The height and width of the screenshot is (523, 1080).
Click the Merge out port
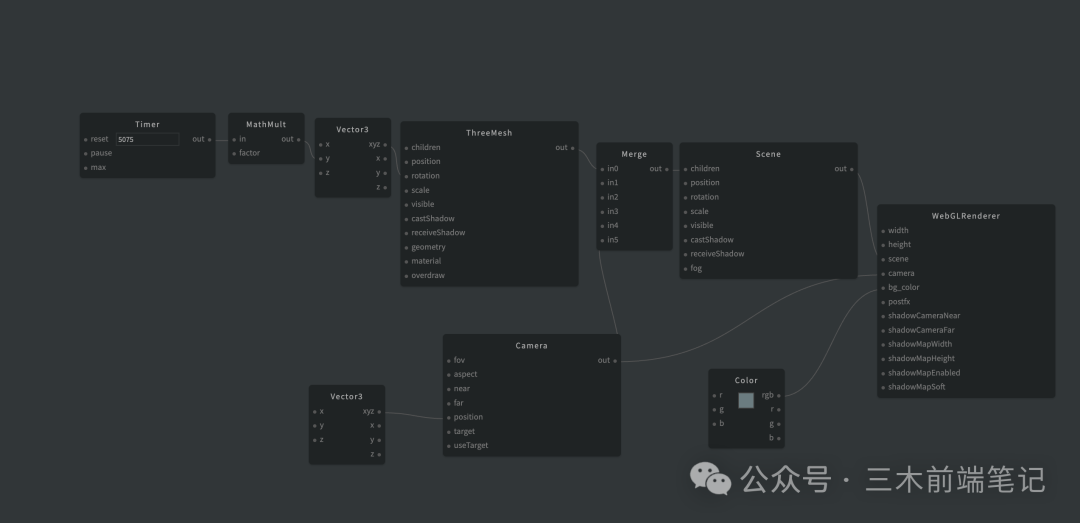point(667,170)
